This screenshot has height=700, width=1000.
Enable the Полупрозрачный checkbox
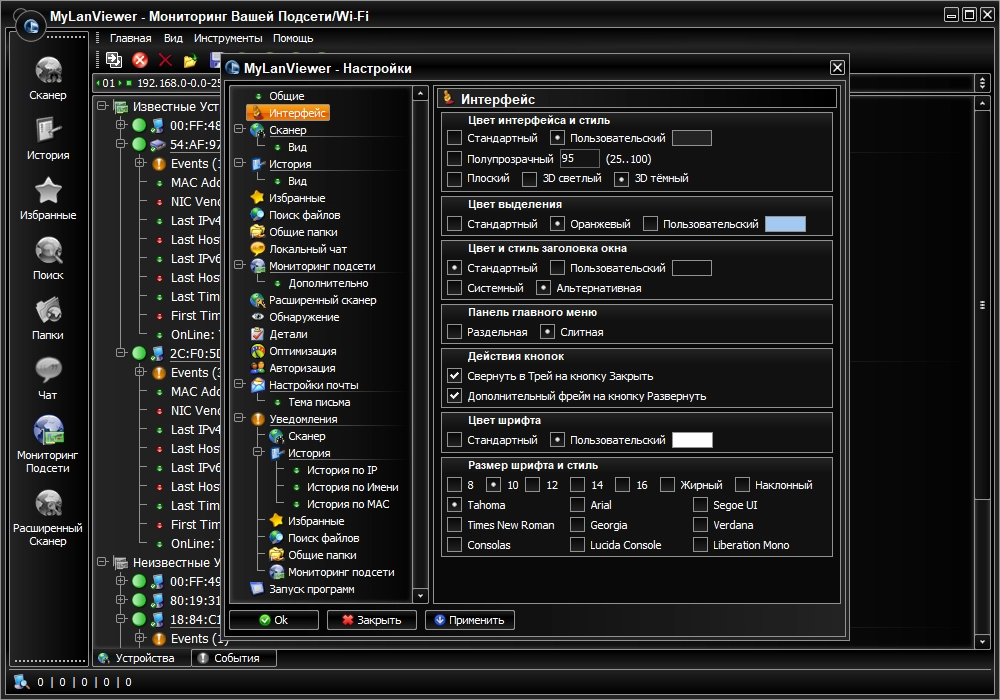coord(455,159)
